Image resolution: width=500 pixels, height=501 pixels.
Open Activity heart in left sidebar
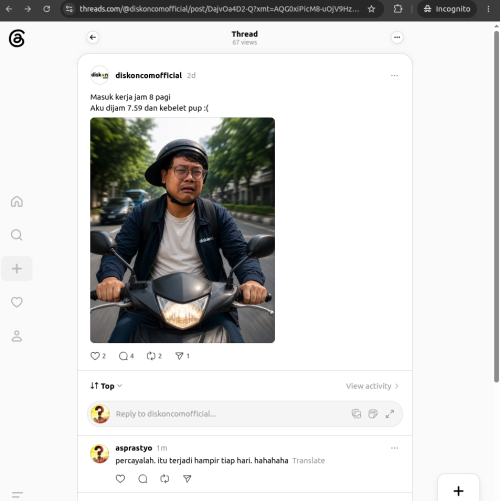tap(17, 302)
